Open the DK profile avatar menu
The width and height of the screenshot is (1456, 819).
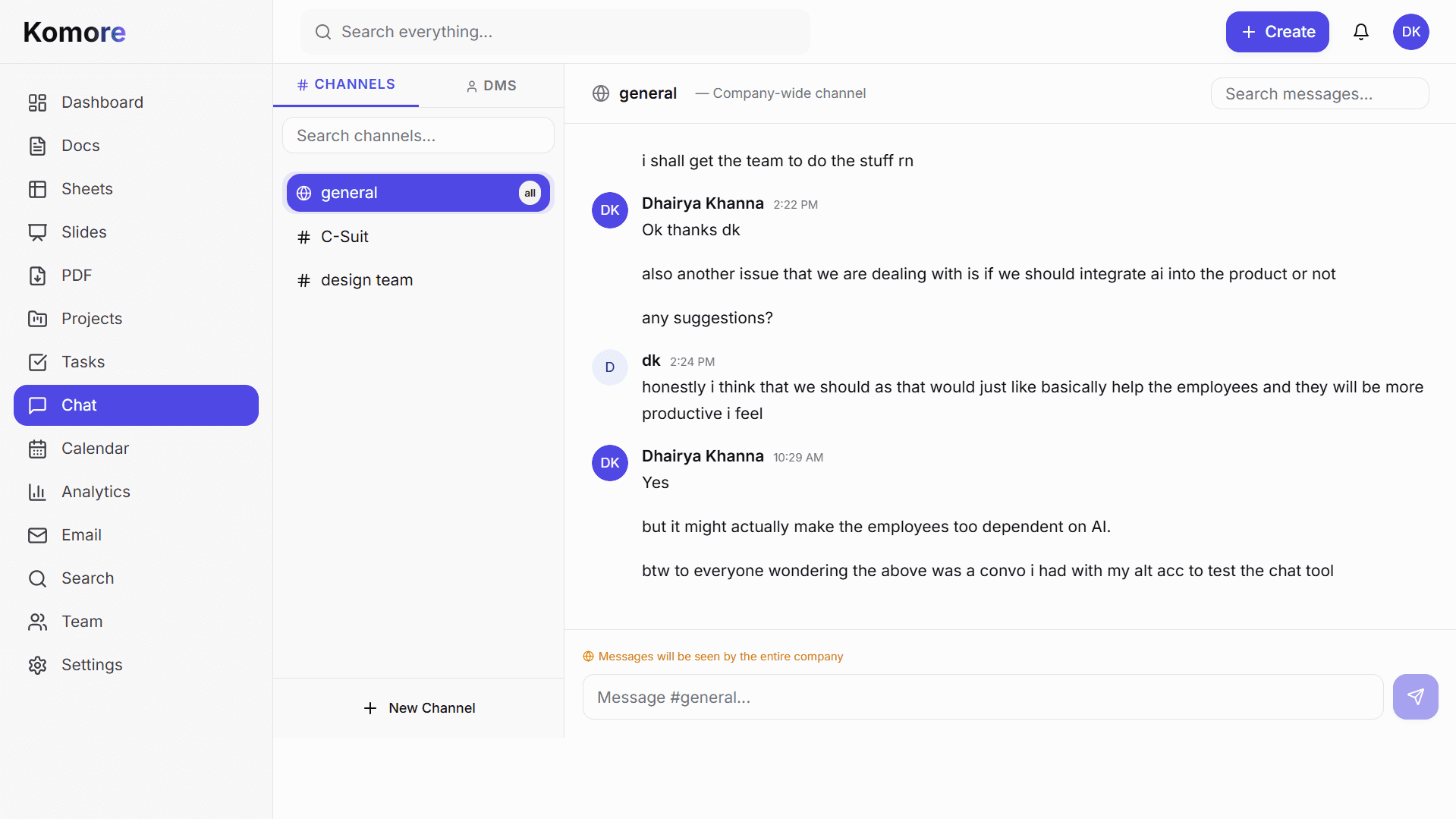[1410, 31]
